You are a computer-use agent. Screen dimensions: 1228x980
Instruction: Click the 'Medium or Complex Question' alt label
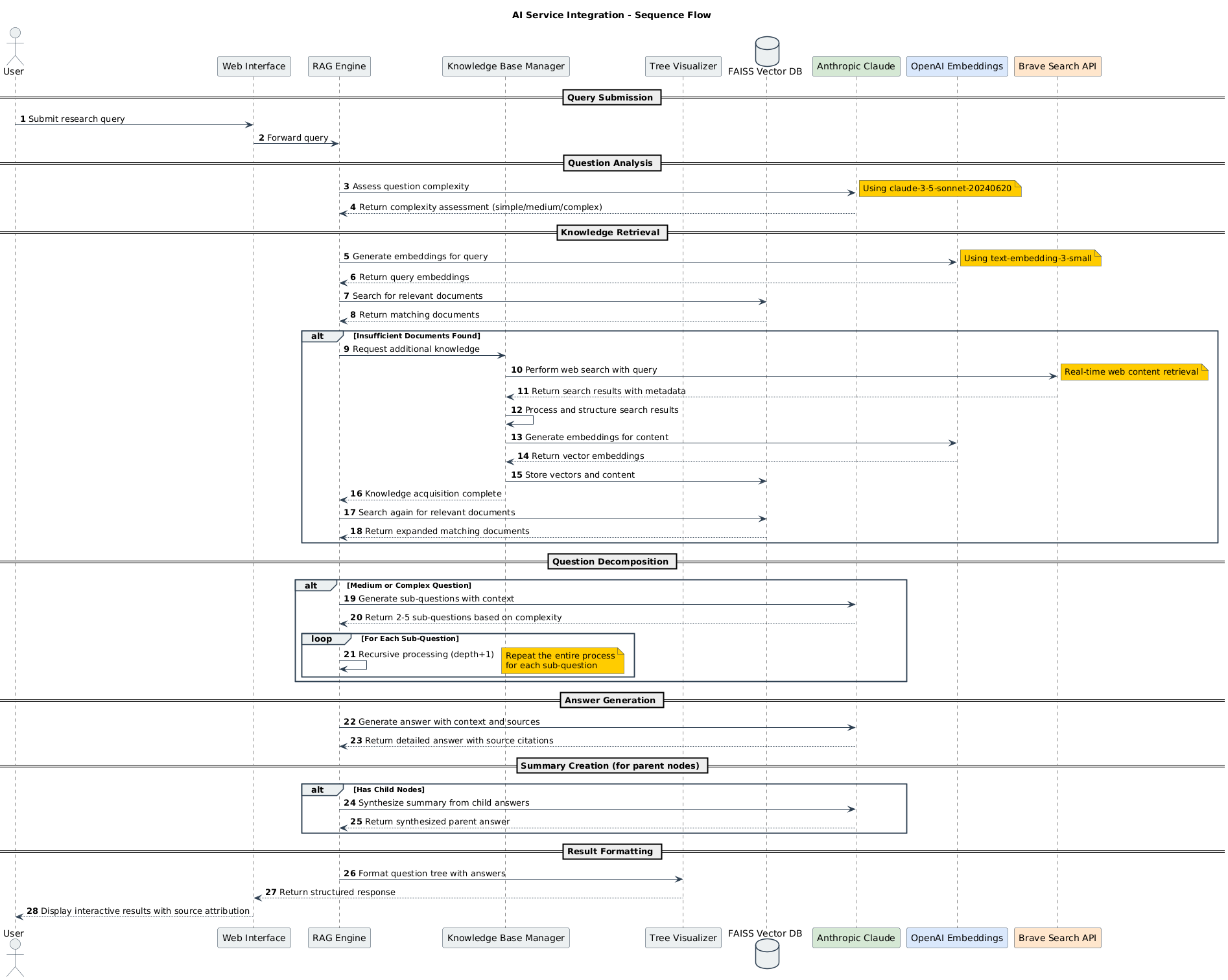tap(410, 585)
